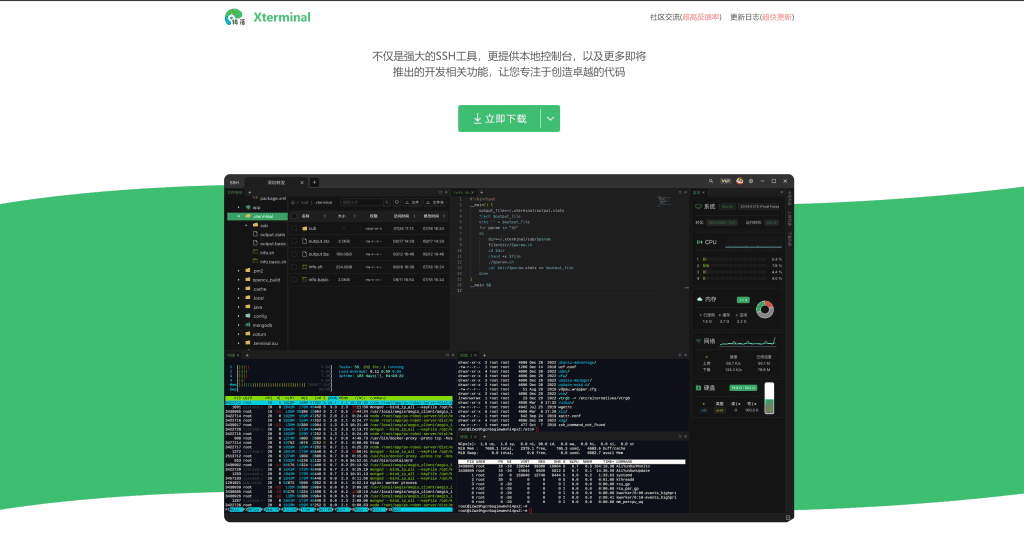Click the CPU icon in the monitor panel
The width and height of the screenshot is (1024, 544).
click(700, 242)
